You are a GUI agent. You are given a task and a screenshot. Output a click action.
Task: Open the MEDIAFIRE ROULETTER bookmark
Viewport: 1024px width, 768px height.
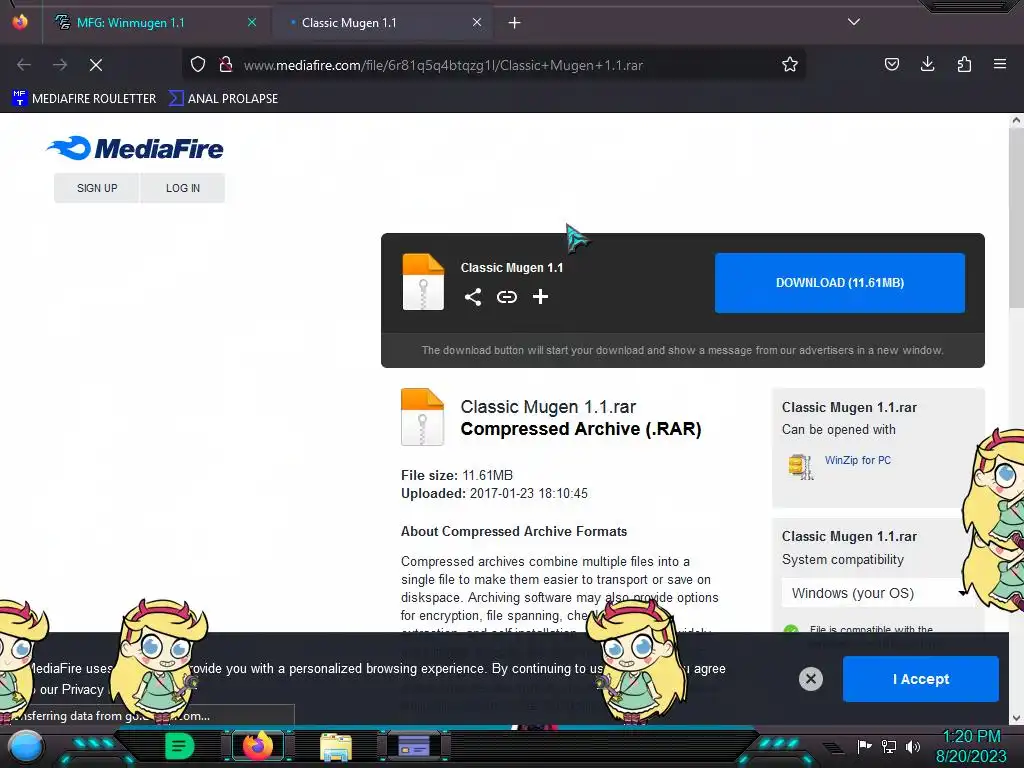[84, 99]
